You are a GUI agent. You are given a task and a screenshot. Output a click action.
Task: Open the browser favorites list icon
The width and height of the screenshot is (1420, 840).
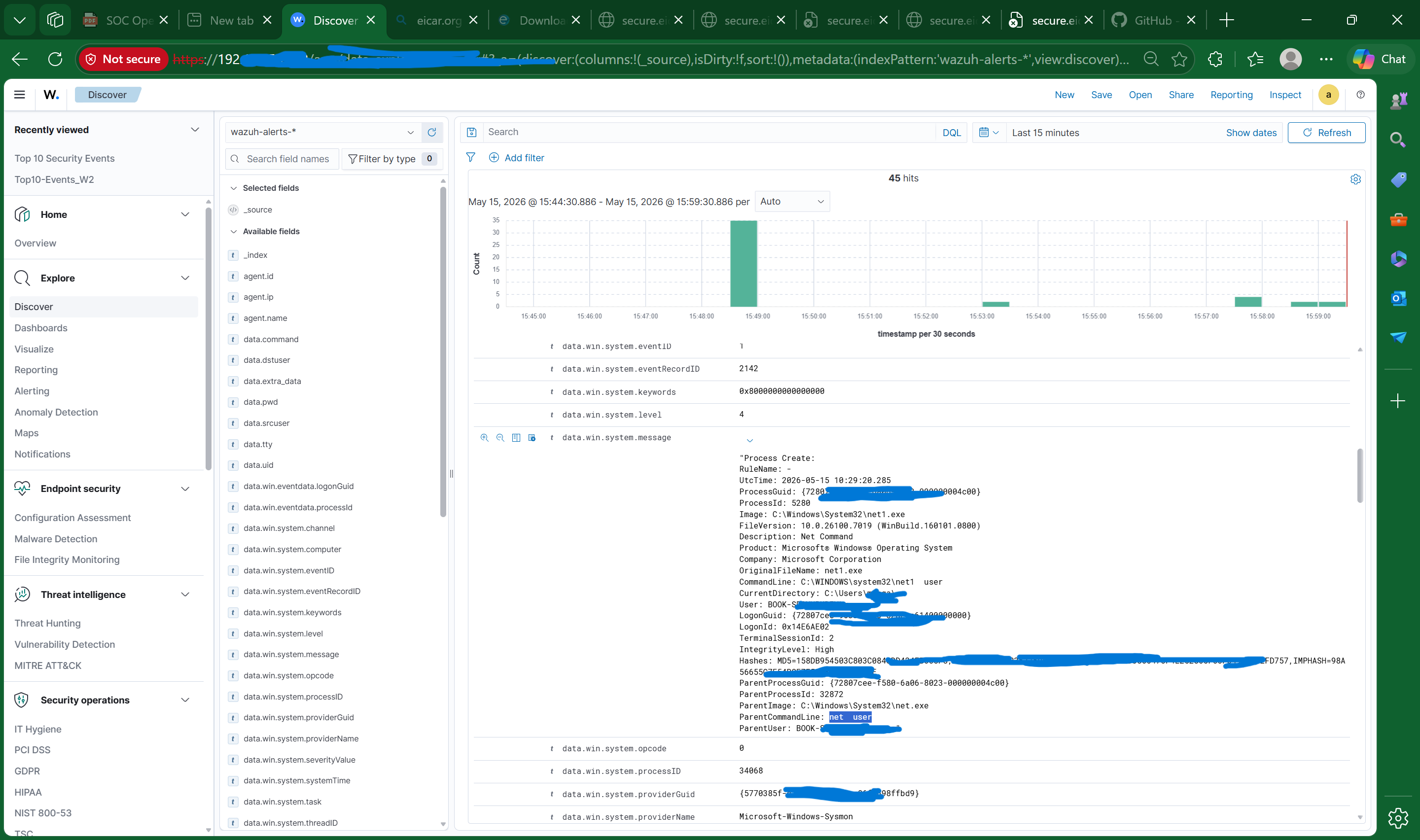pyautogui.click(x=1255, y=59)
